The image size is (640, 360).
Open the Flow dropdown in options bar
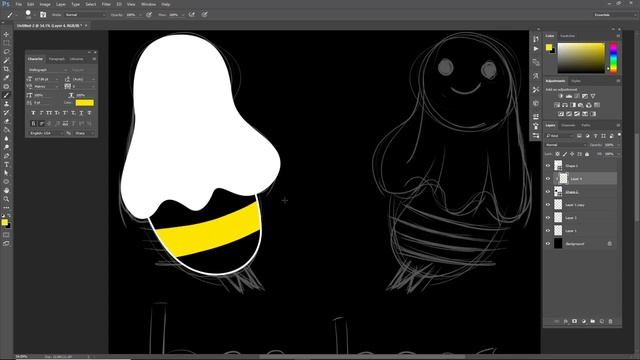tap(182, 15)
